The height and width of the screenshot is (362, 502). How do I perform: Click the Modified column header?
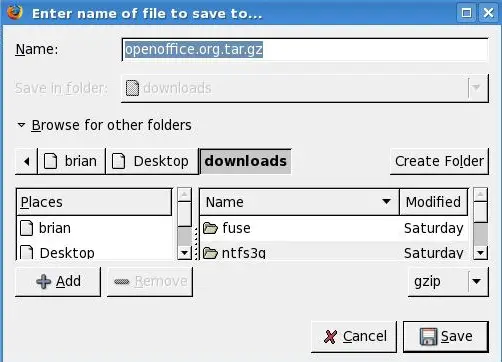pos(434,202)
